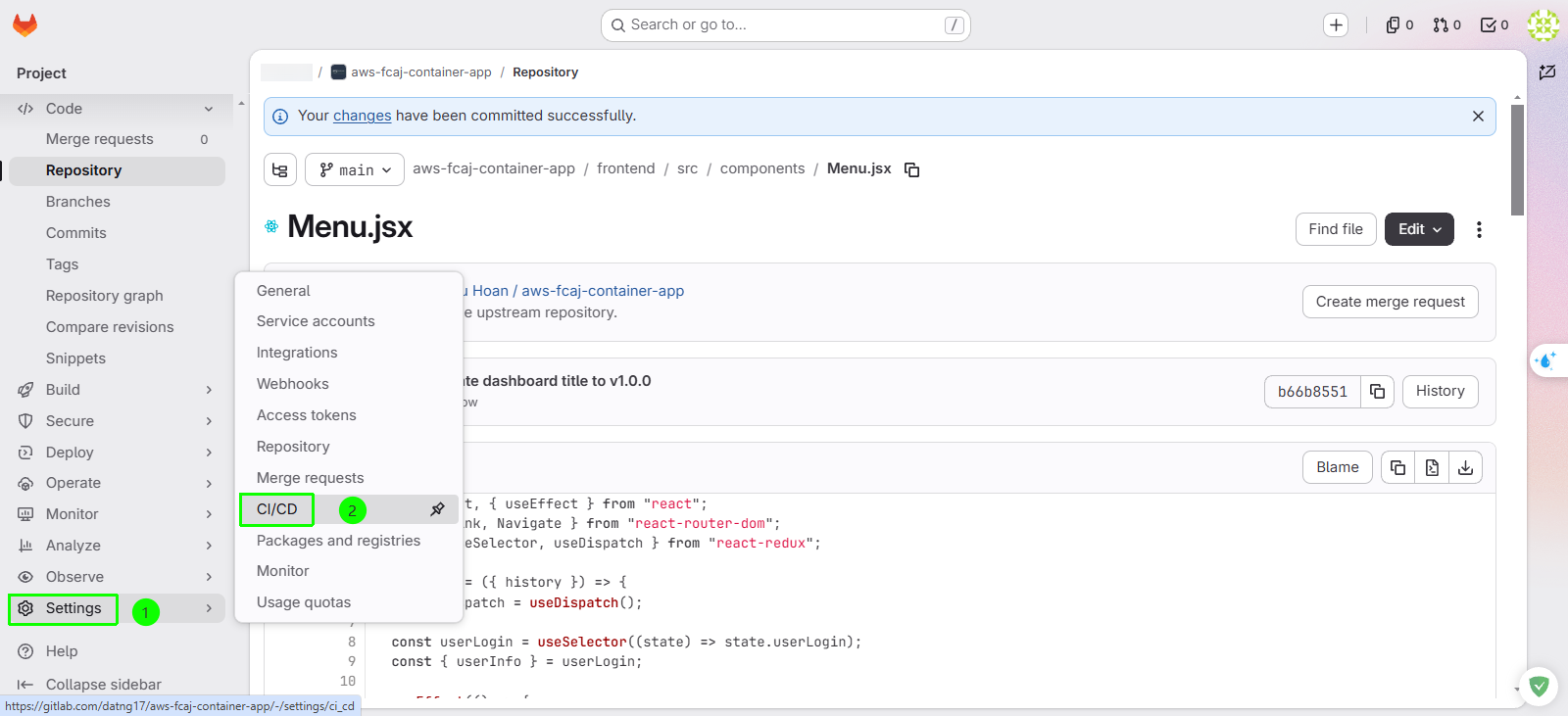Expand the Operate sidebar section
The width and height of the screenshot is (1568, 716).
pyautogui.click(x=117, y=483)
